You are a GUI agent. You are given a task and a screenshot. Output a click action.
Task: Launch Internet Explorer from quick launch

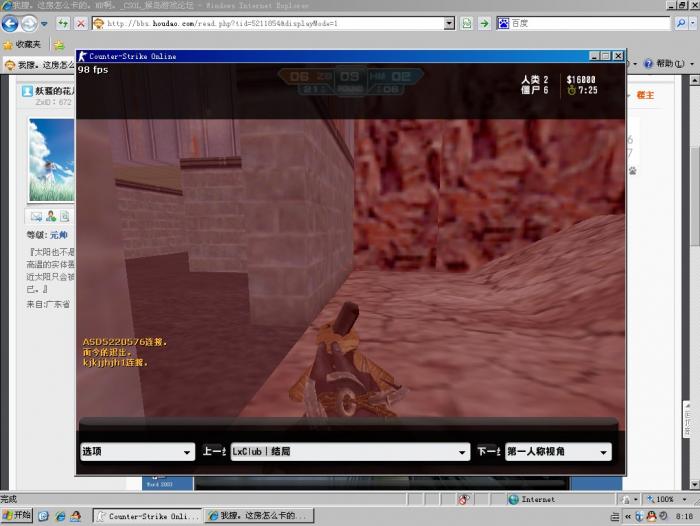pyautogui.click(x=60, y=516)
